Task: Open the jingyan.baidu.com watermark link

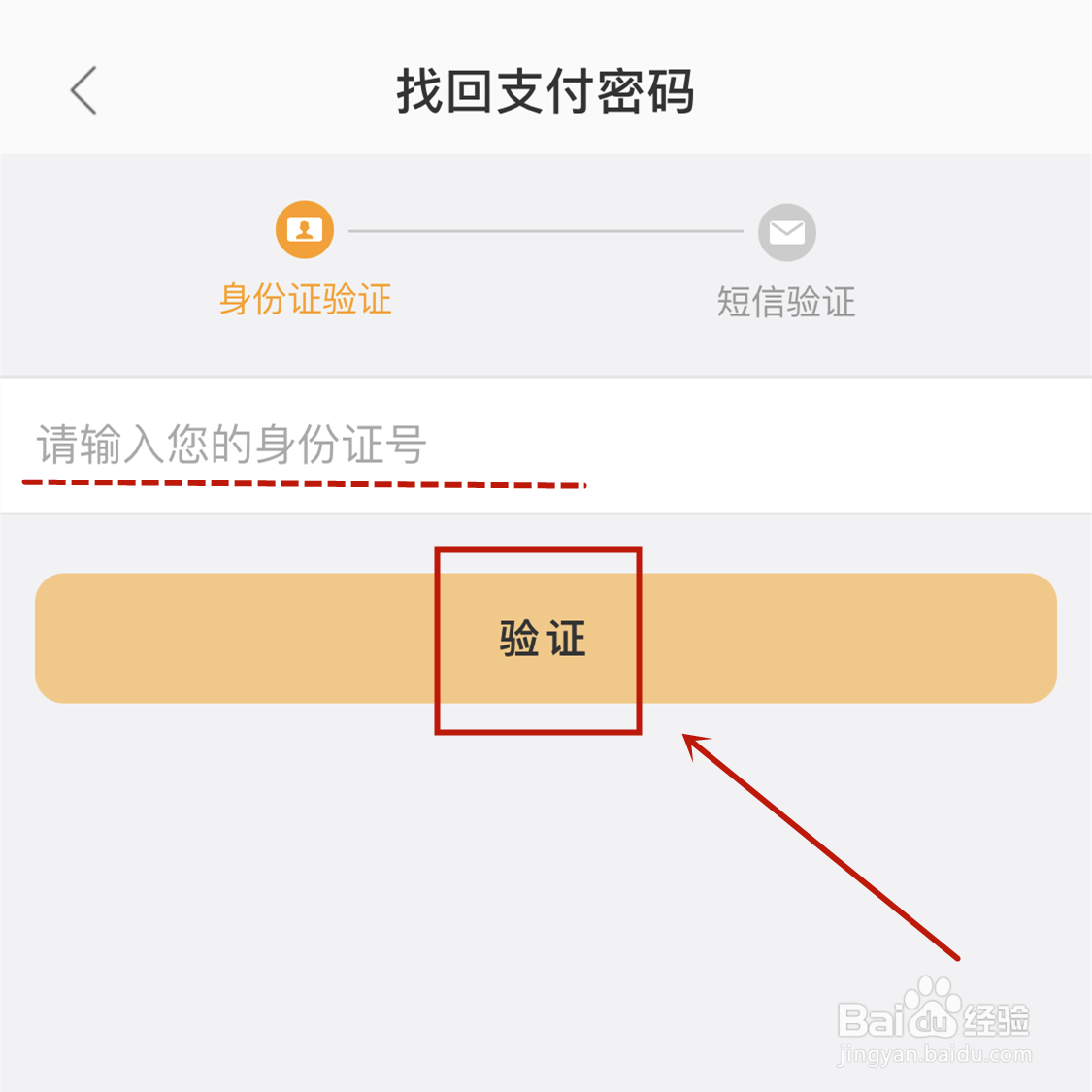Action: pos(935,1054)
